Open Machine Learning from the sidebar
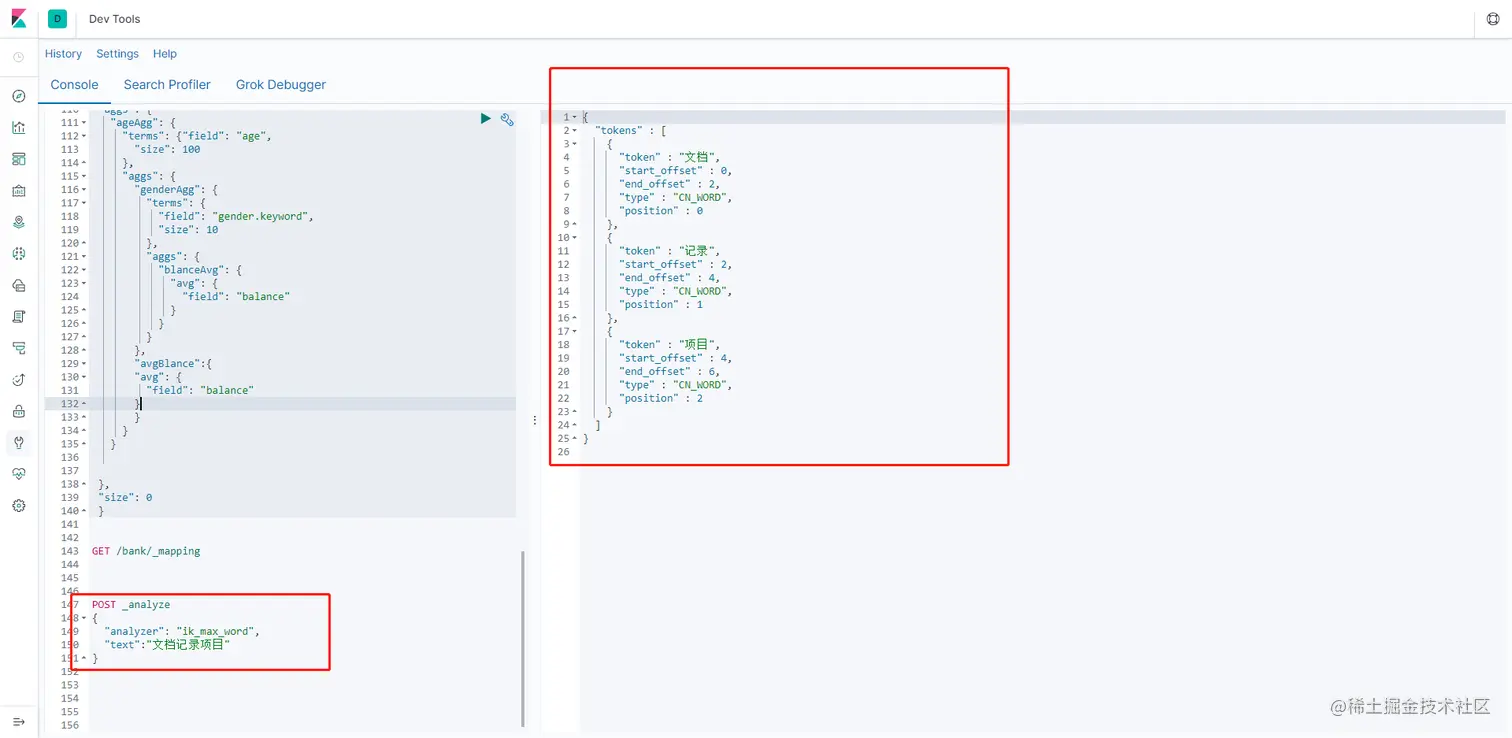The width and height of the screenshot is (1512, 738). pos(18,254)
